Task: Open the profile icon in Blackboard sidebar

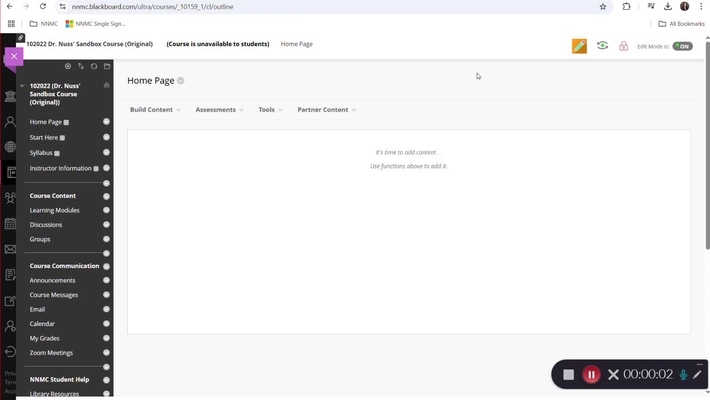Action: (10, 121)
